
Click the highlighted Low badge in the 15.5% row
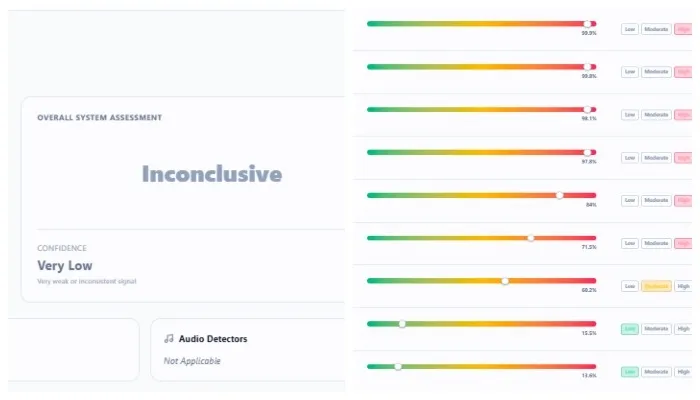629,329
